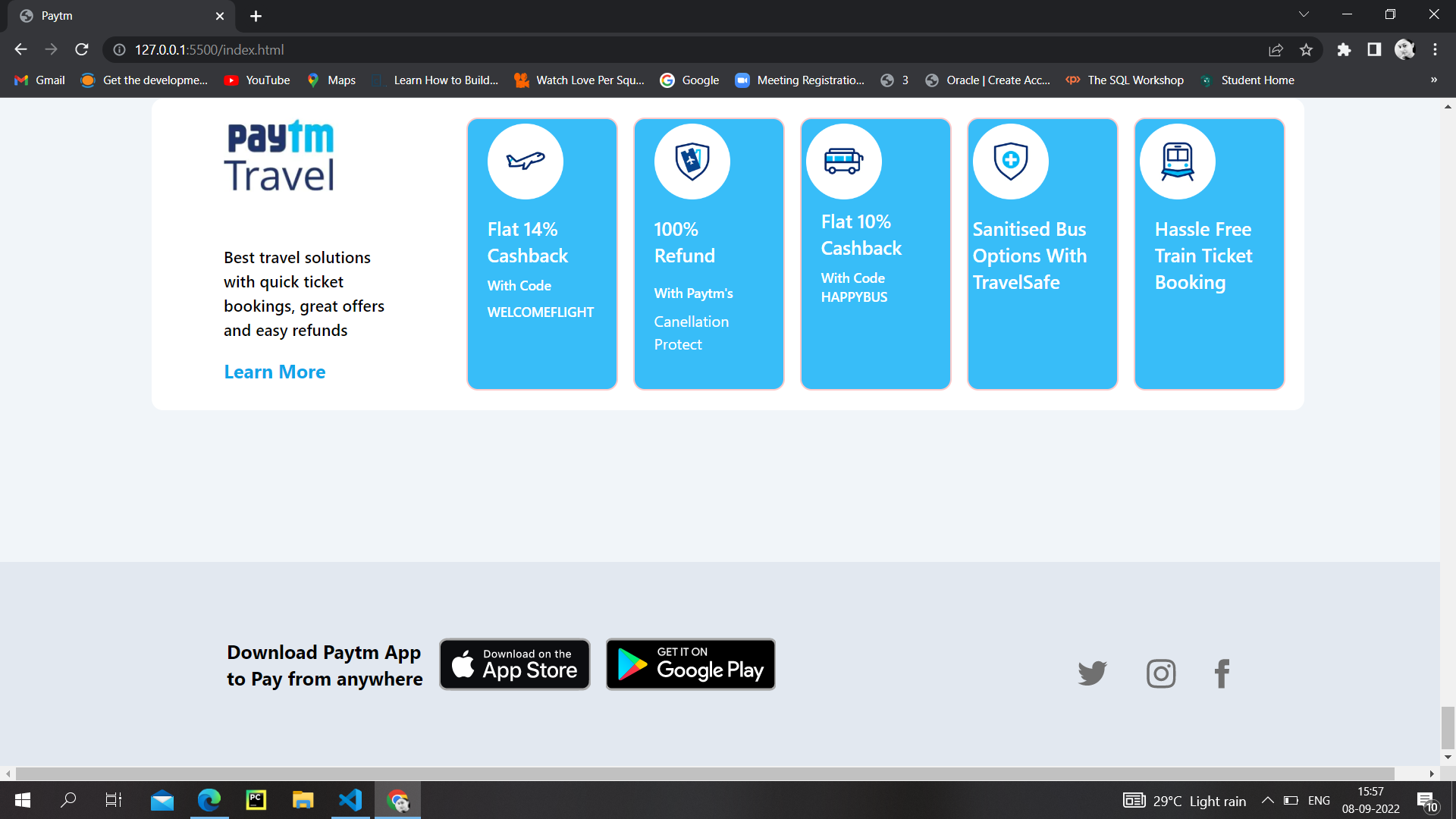
Task: Click the train icon on the ticket booking card
Action: [1177, 161]
